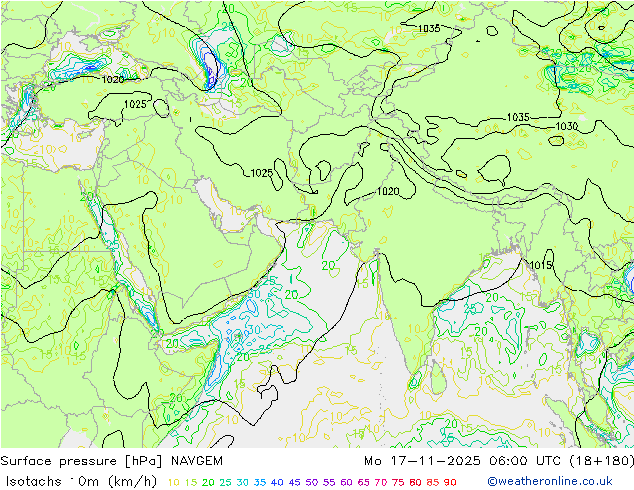
Task: Click the 85 value in the isotach legend
Action: point(433,482)
